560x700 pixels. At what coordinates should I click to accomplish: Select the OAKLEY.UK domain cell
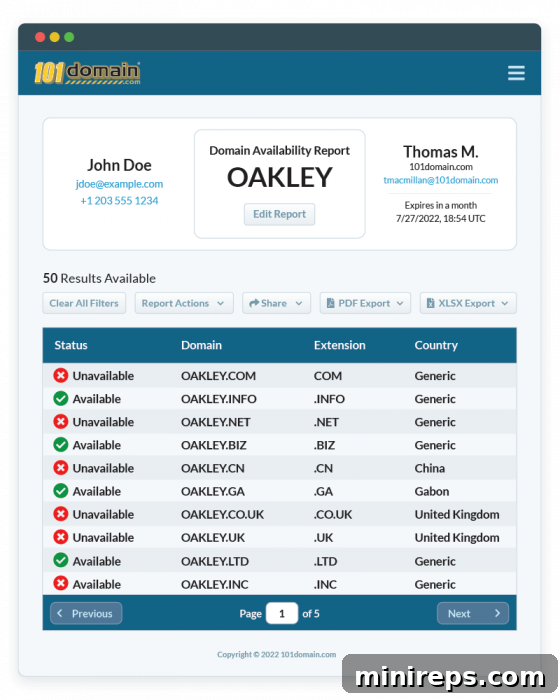coord(213,538)
